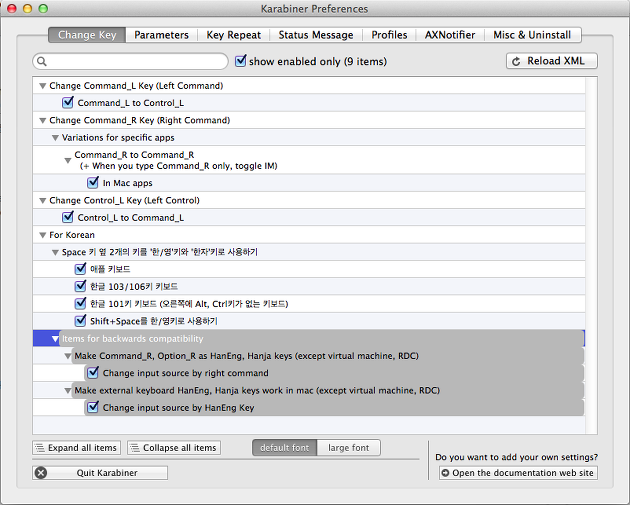This screenshot has width=630, height=505.
Task: Click the Reload XML button
Action: pos(552,61)
